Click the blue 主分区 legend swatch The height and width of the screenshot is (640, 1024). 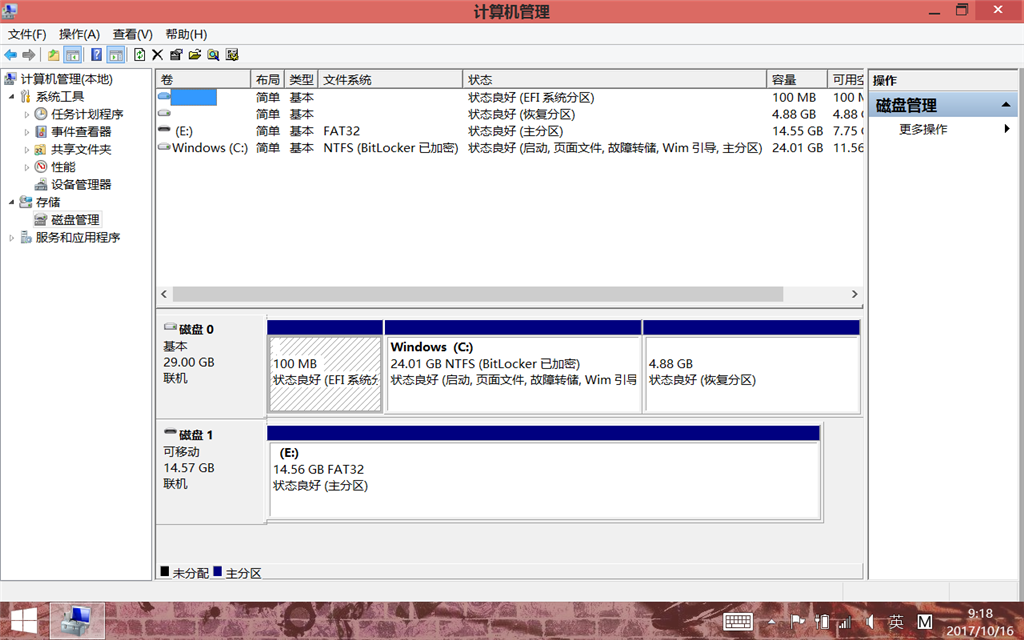click(x=217, y=571)
